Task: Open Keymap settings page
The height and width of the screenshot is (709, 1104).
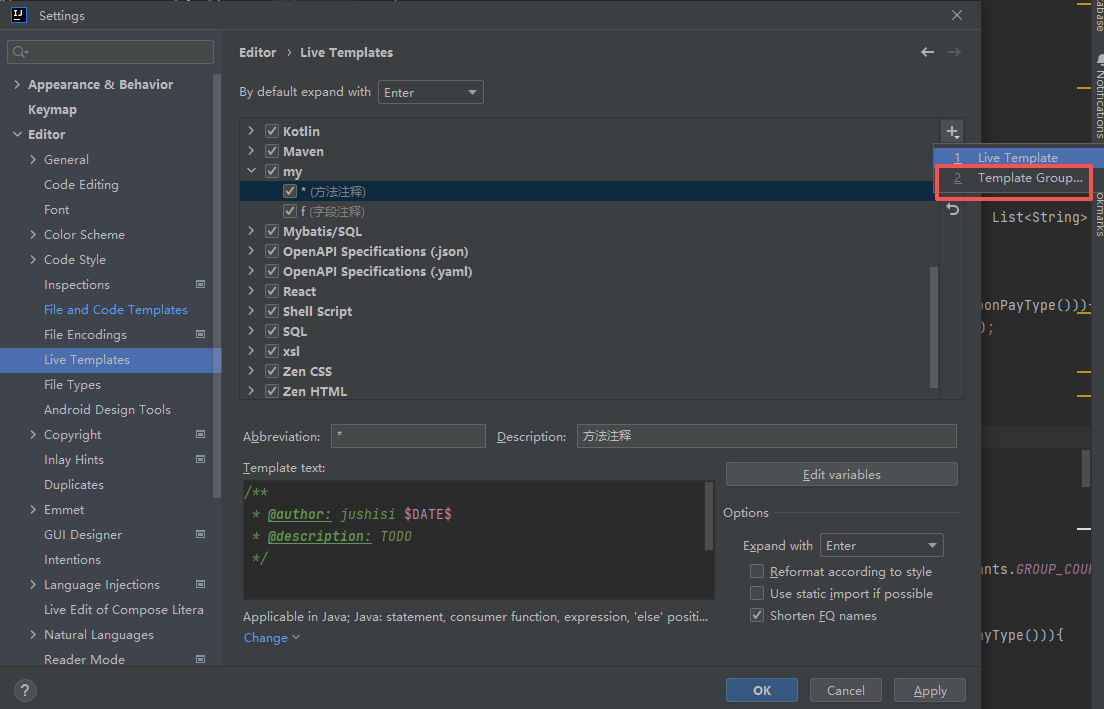Action: tap(52, 109)
